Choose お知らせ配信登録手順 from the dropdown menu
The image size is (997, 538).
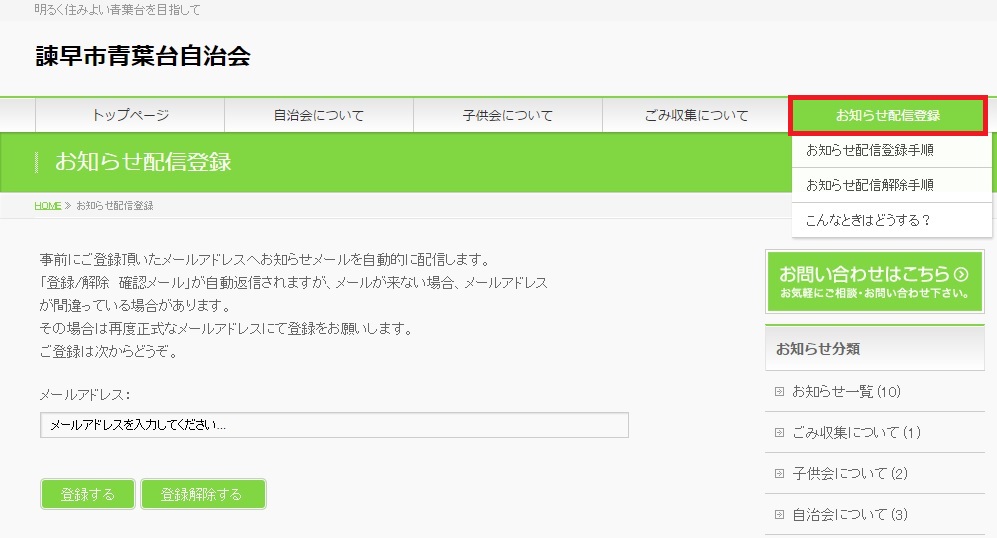click(x=869, y=150)
